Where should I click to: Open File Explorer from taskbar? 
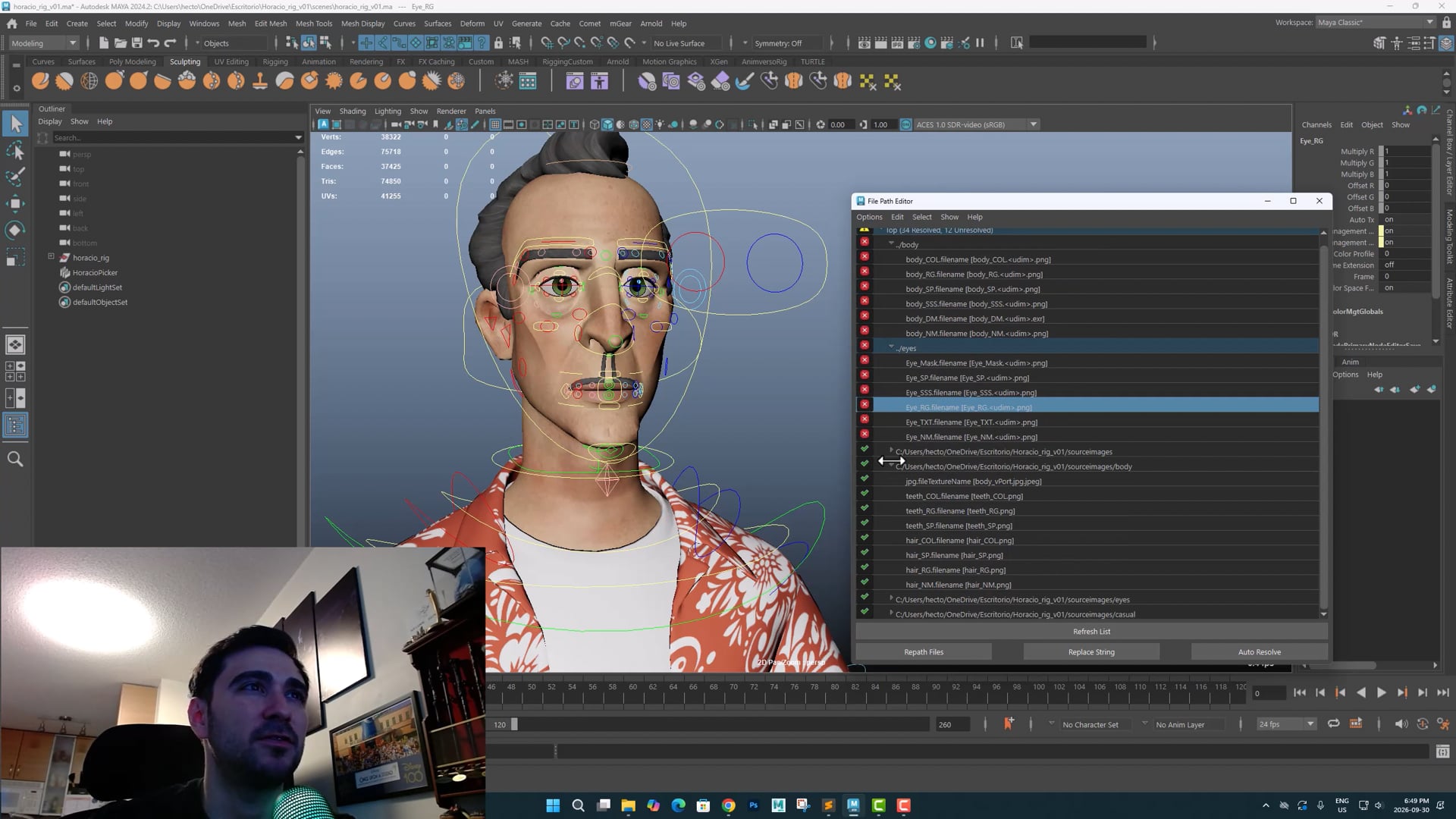pyautogui.click(x=628, y=805)
